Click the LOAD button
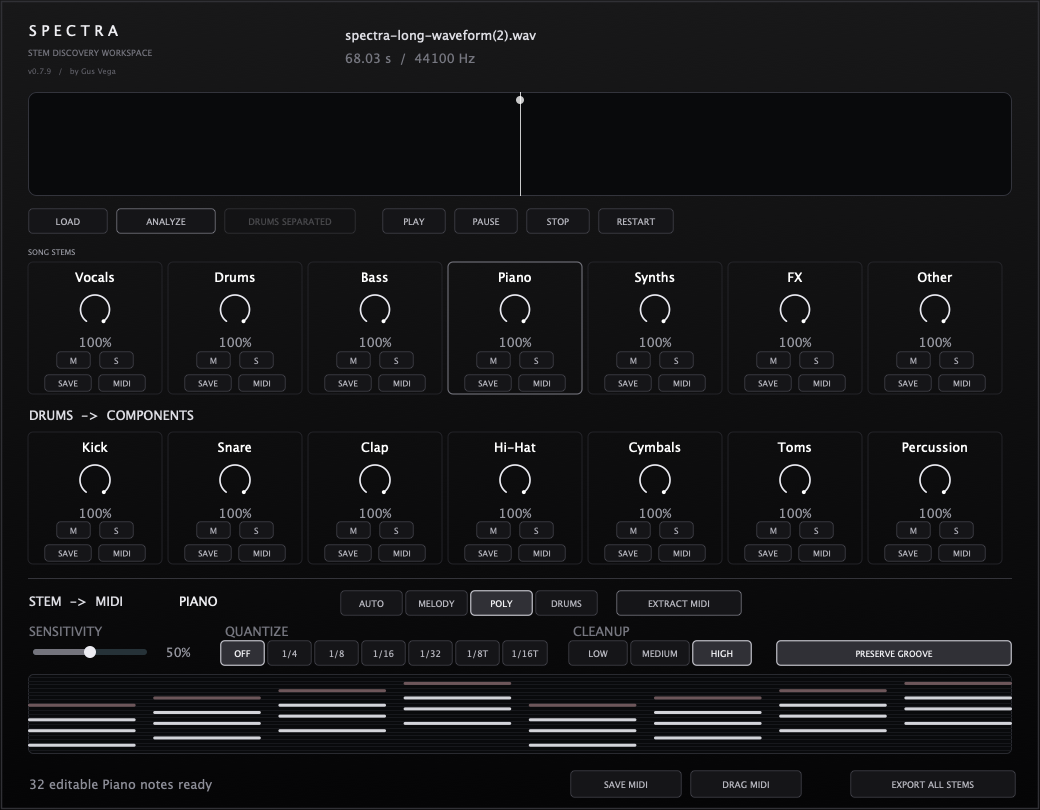This screenshot has height=810, width=1040. (68, 221)
